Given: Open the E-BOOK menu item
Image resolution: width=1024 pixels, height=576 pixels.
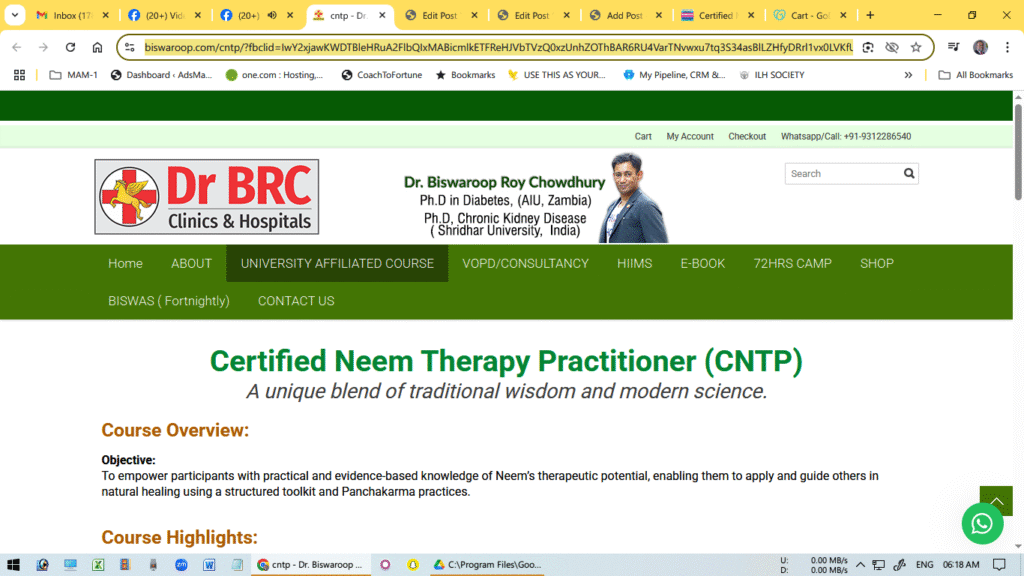Looking at the screenshot, I should [x=703, y=264].
